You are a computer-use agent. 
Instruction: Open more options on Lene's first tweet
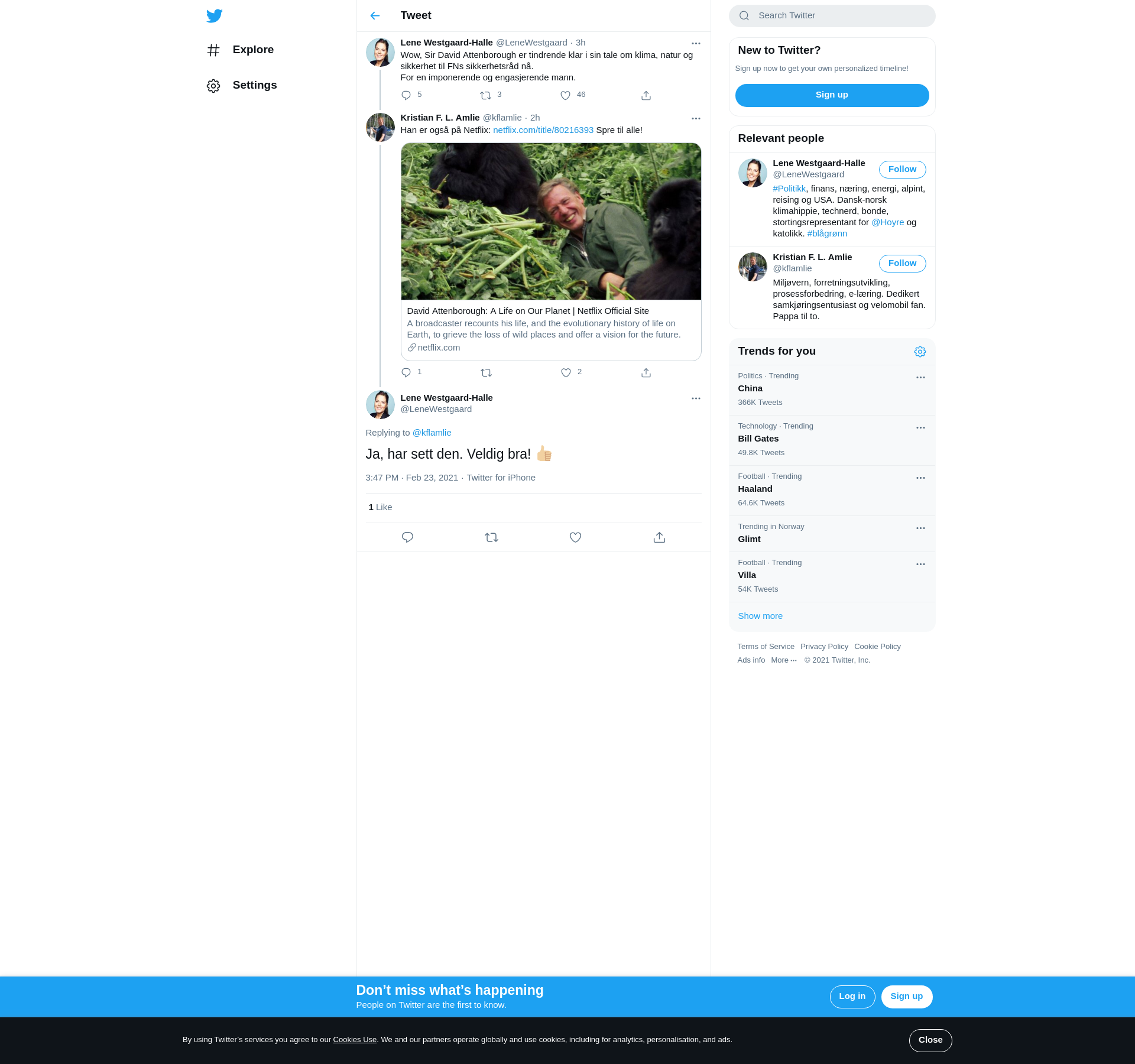696,43
